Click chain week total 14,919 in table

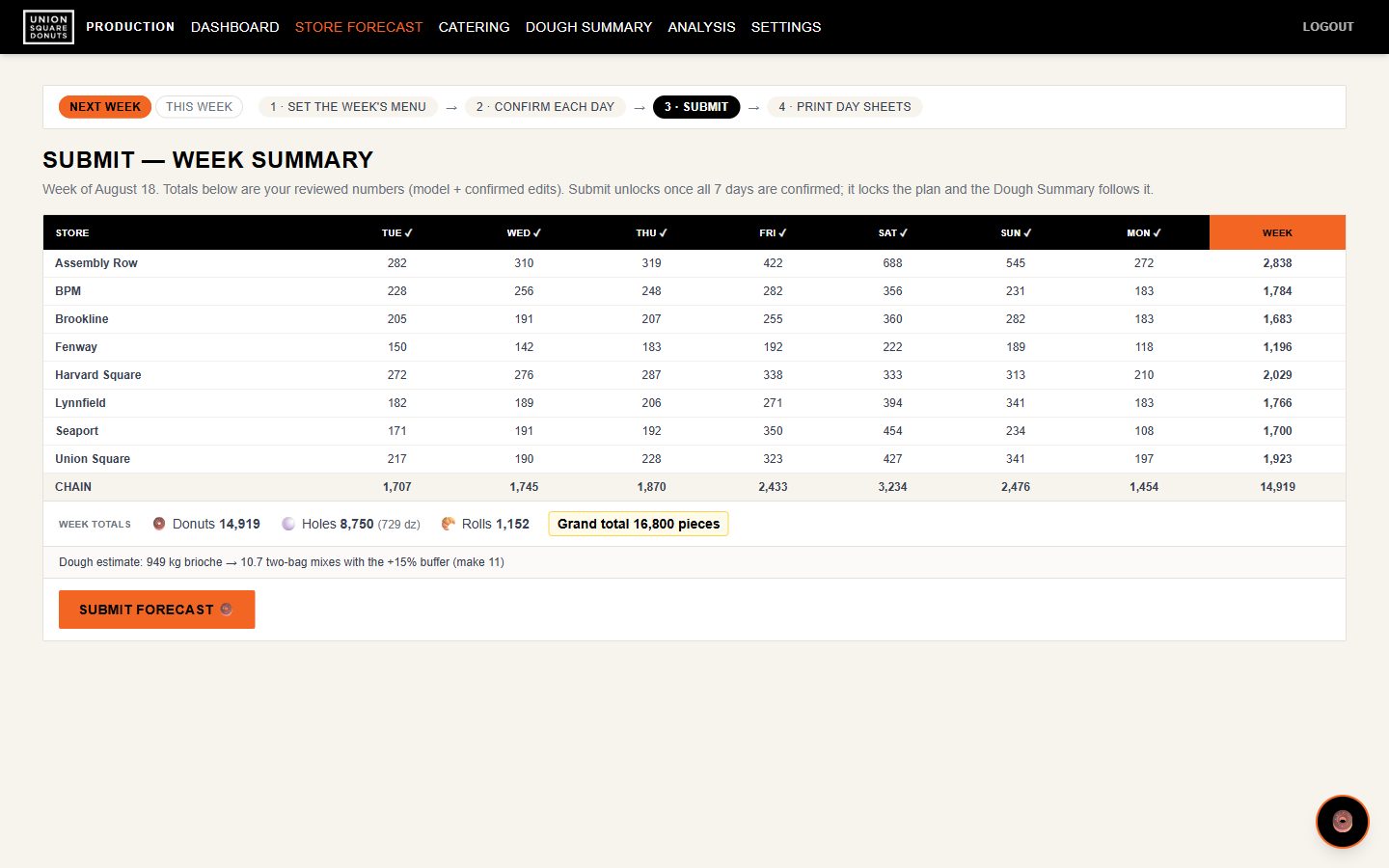tap(1277, 487)
